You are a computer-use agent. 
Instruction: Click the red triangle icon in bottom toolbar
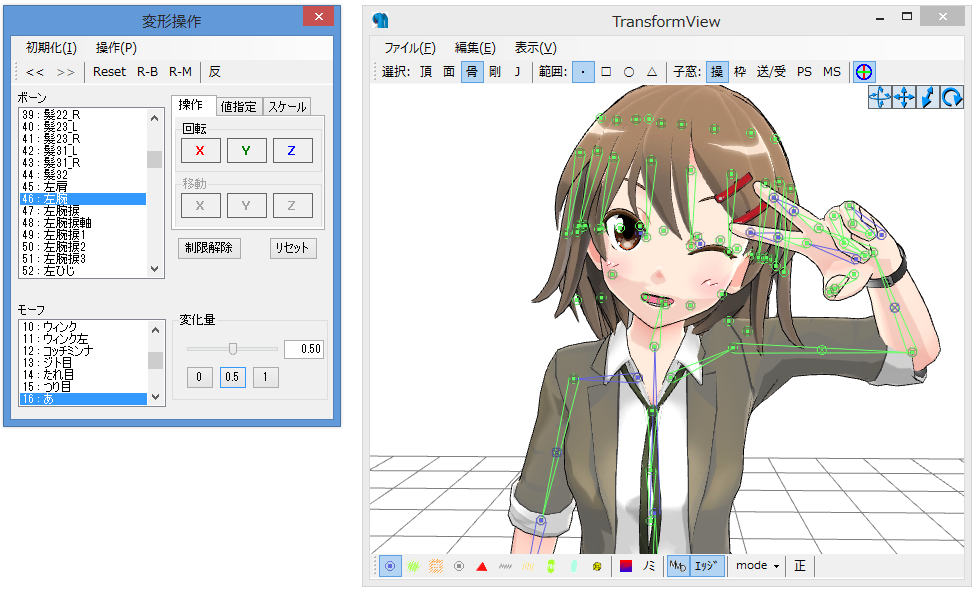481,566
